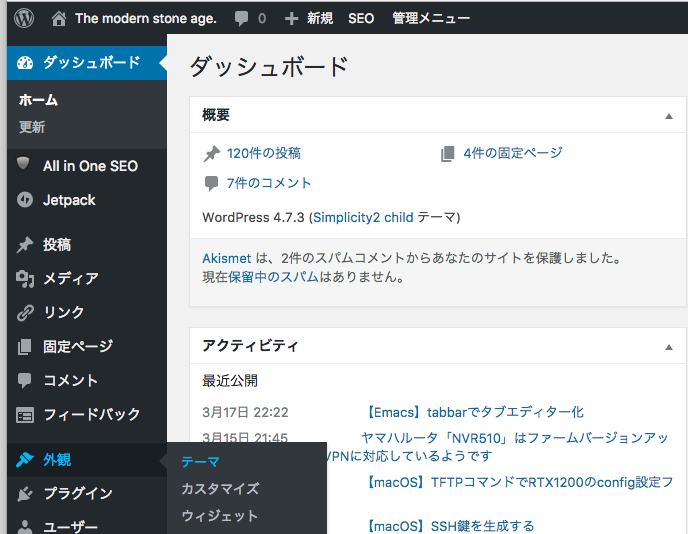Open the Akismet link

[226, 258]
